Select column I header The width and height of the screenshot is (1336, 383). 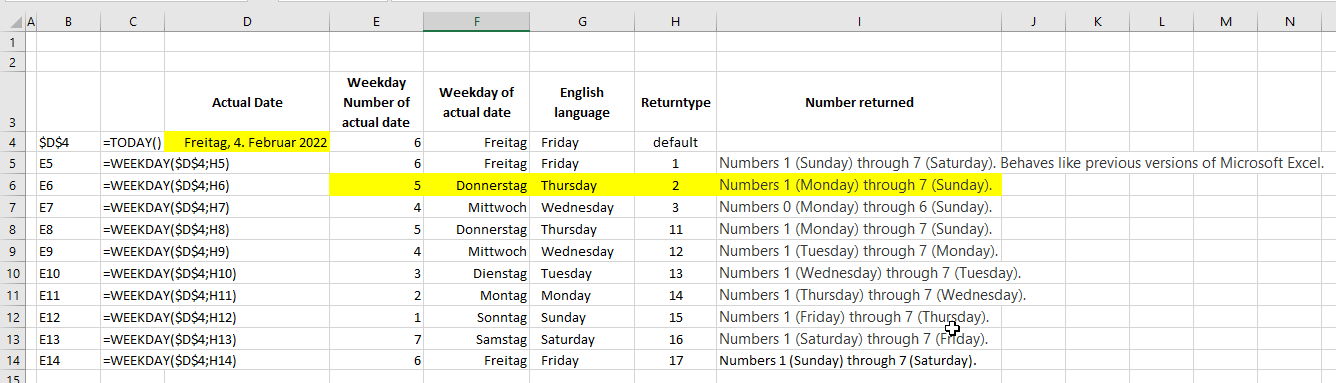point(859,21)
